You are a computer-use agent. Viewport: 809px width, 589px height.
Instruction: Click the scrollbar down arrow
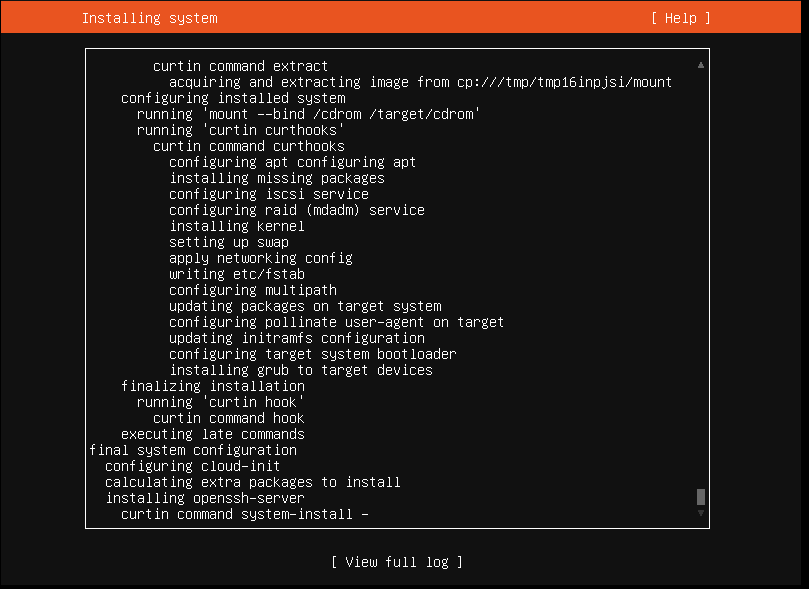pos(701,513)
